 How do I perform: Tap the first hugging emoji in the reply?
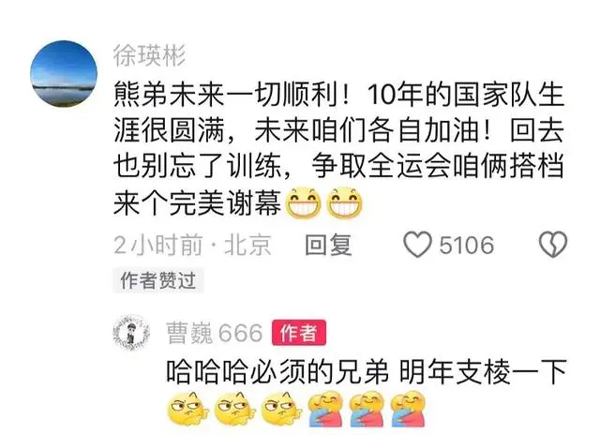coord(325,409)
